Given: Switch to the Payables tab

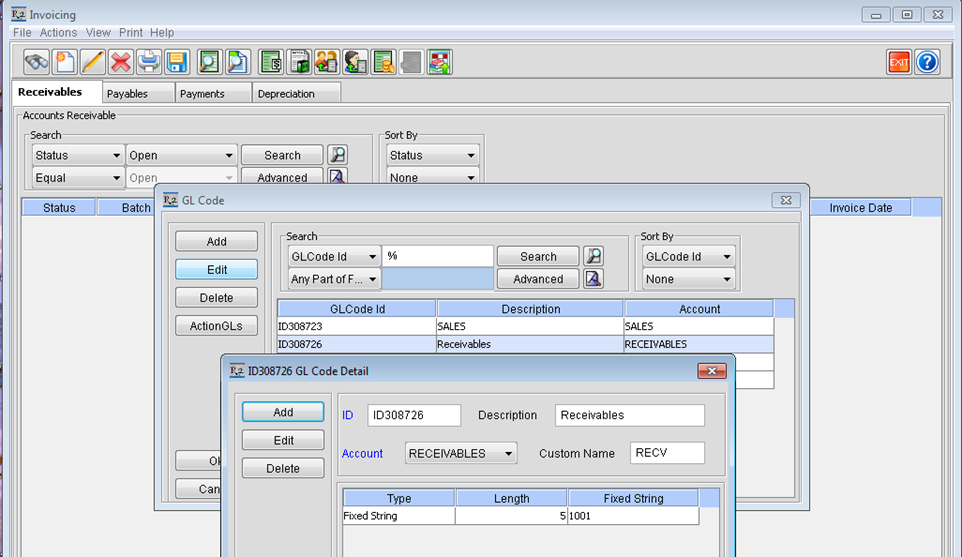Looking at the screenshot, I should 128,93.
